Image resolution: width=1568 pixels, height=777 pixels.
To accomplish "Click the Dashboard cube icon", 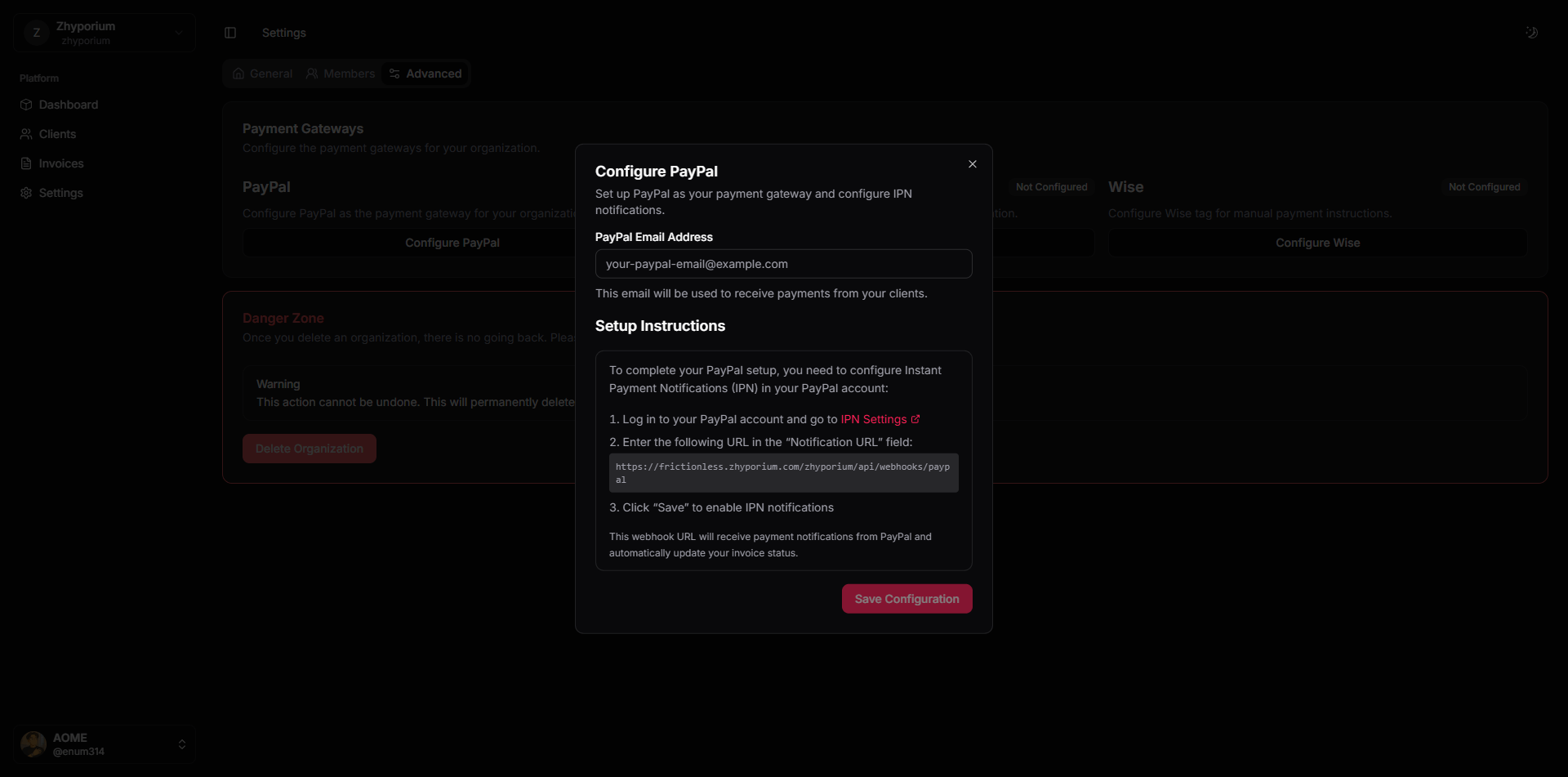I will pos(26,105).
